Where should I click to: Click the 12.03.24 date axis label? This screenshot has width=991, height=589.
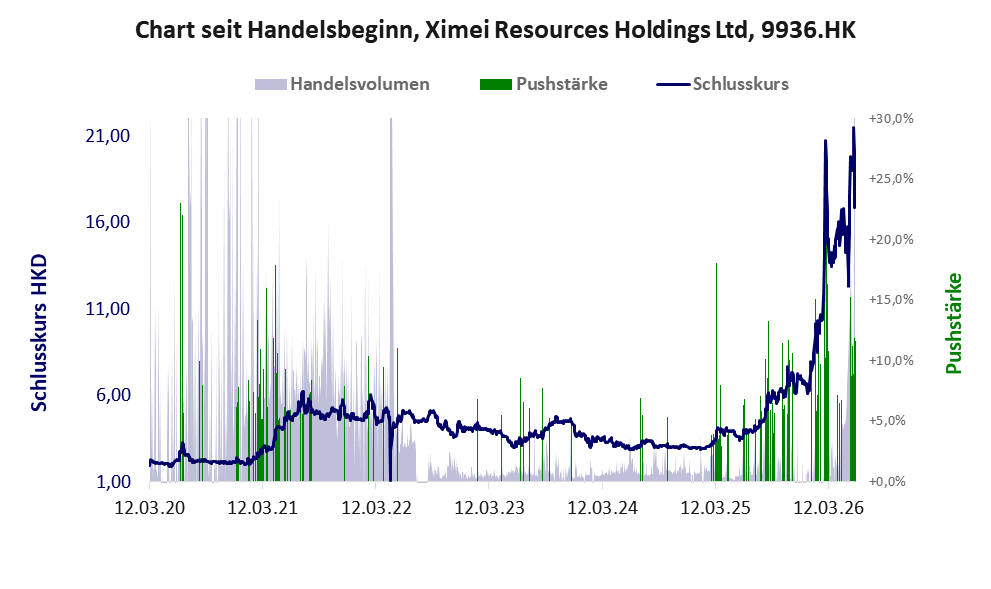(602, 508)
